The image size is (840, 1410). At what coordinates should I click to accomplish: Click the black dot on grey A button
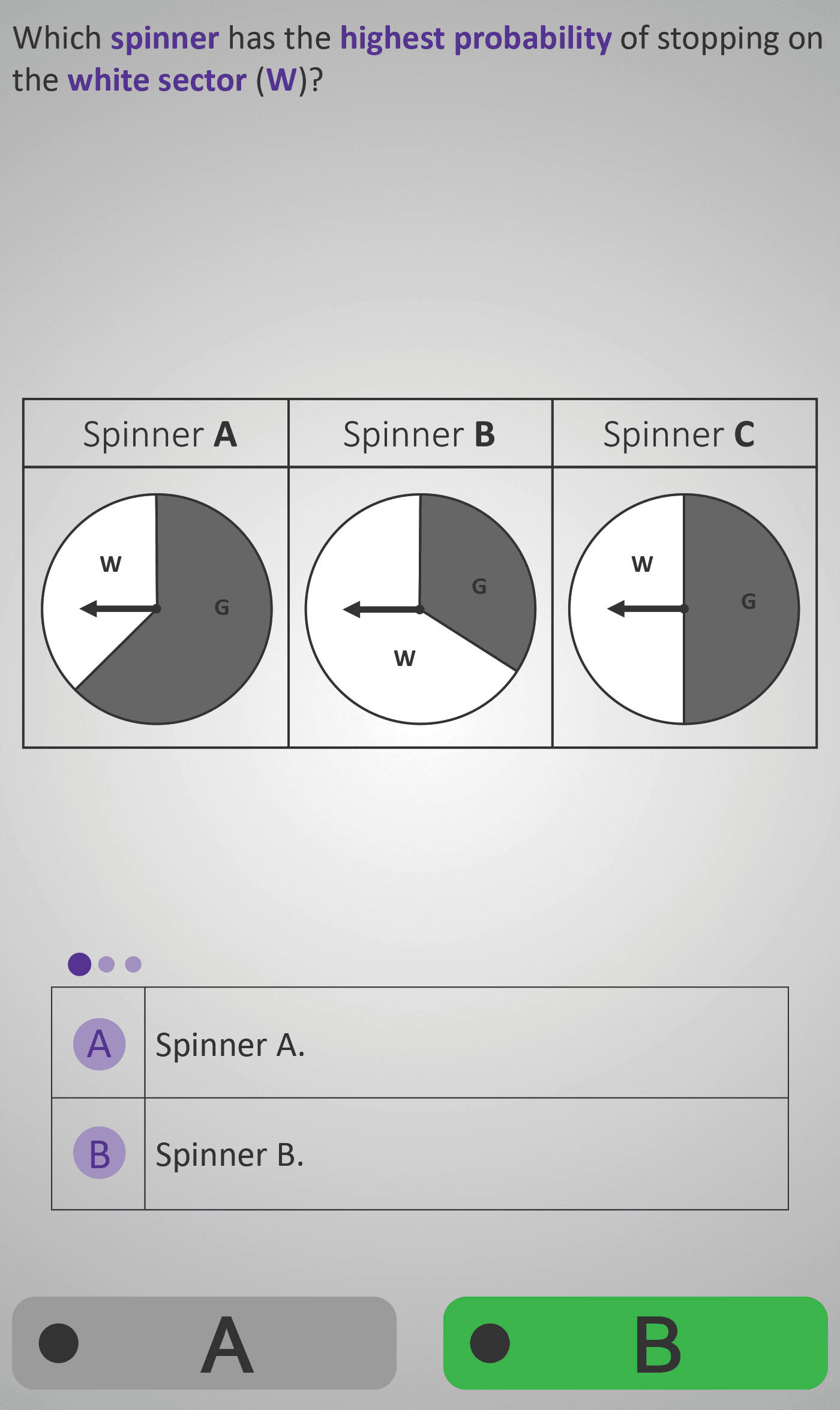point(59,1343)
